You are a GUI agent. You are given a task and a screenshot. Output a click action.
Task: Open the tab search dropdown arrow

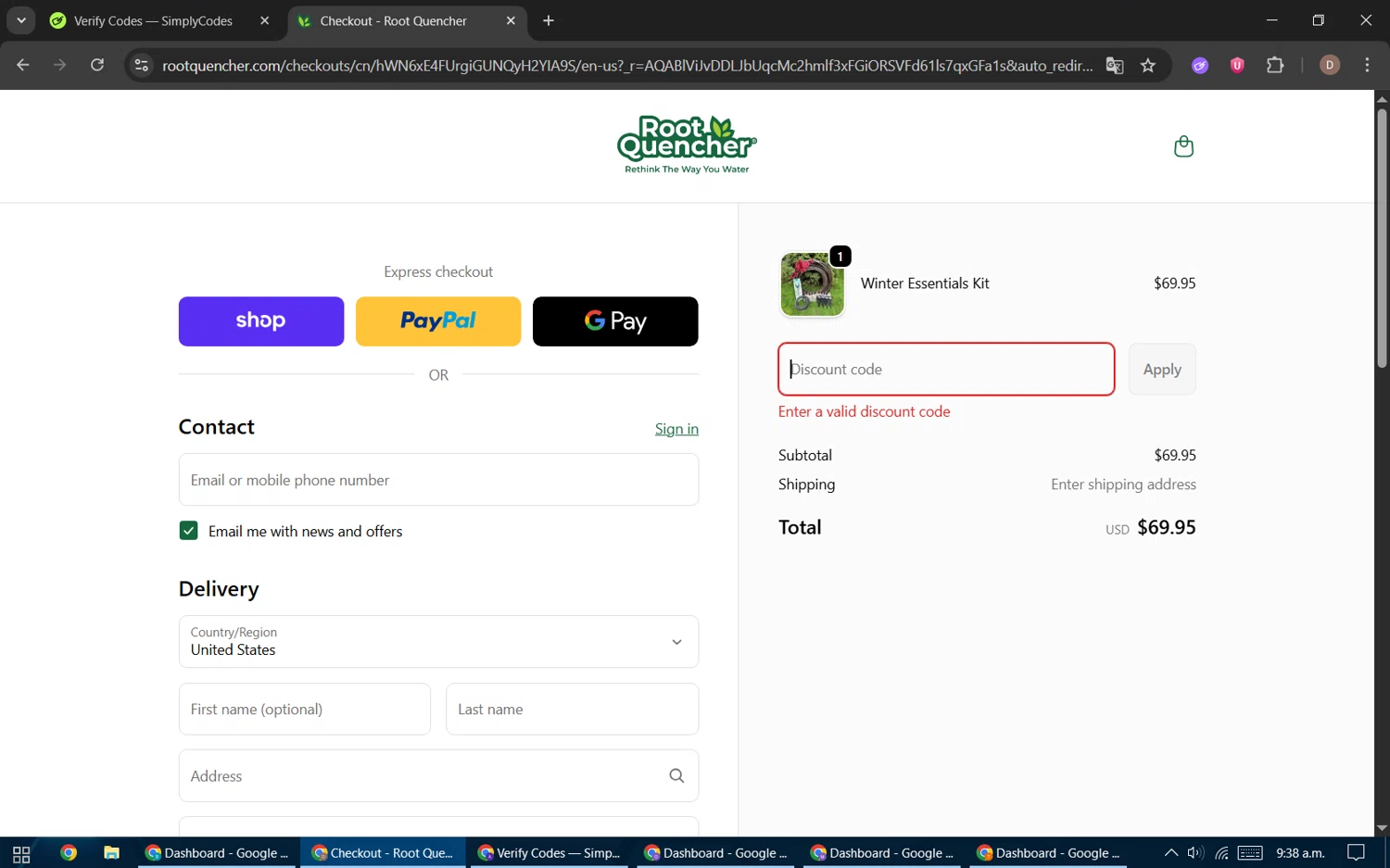[x=20, y=20]
